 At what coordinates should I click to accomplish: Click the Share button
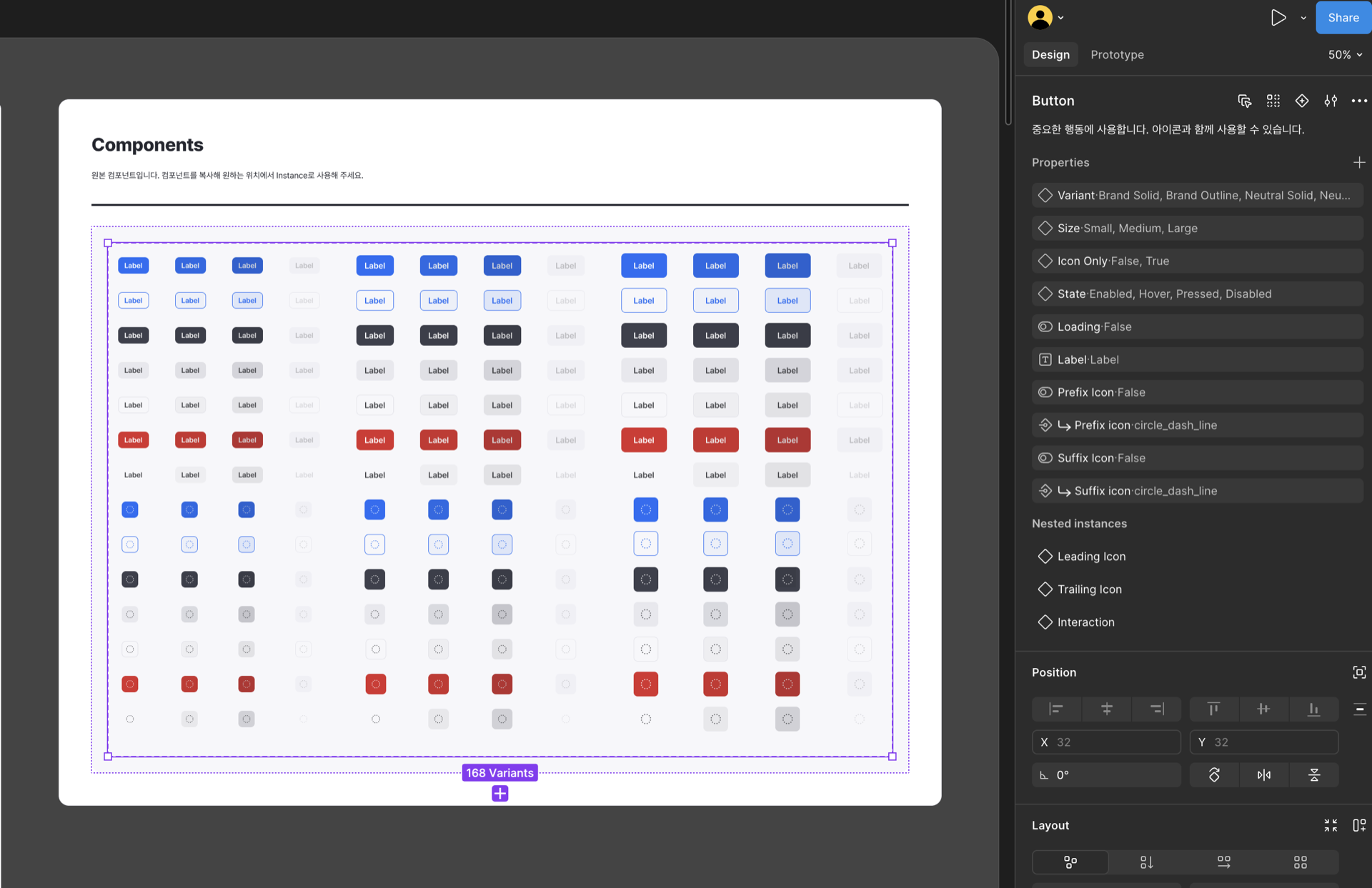[x=1343, y=18]
